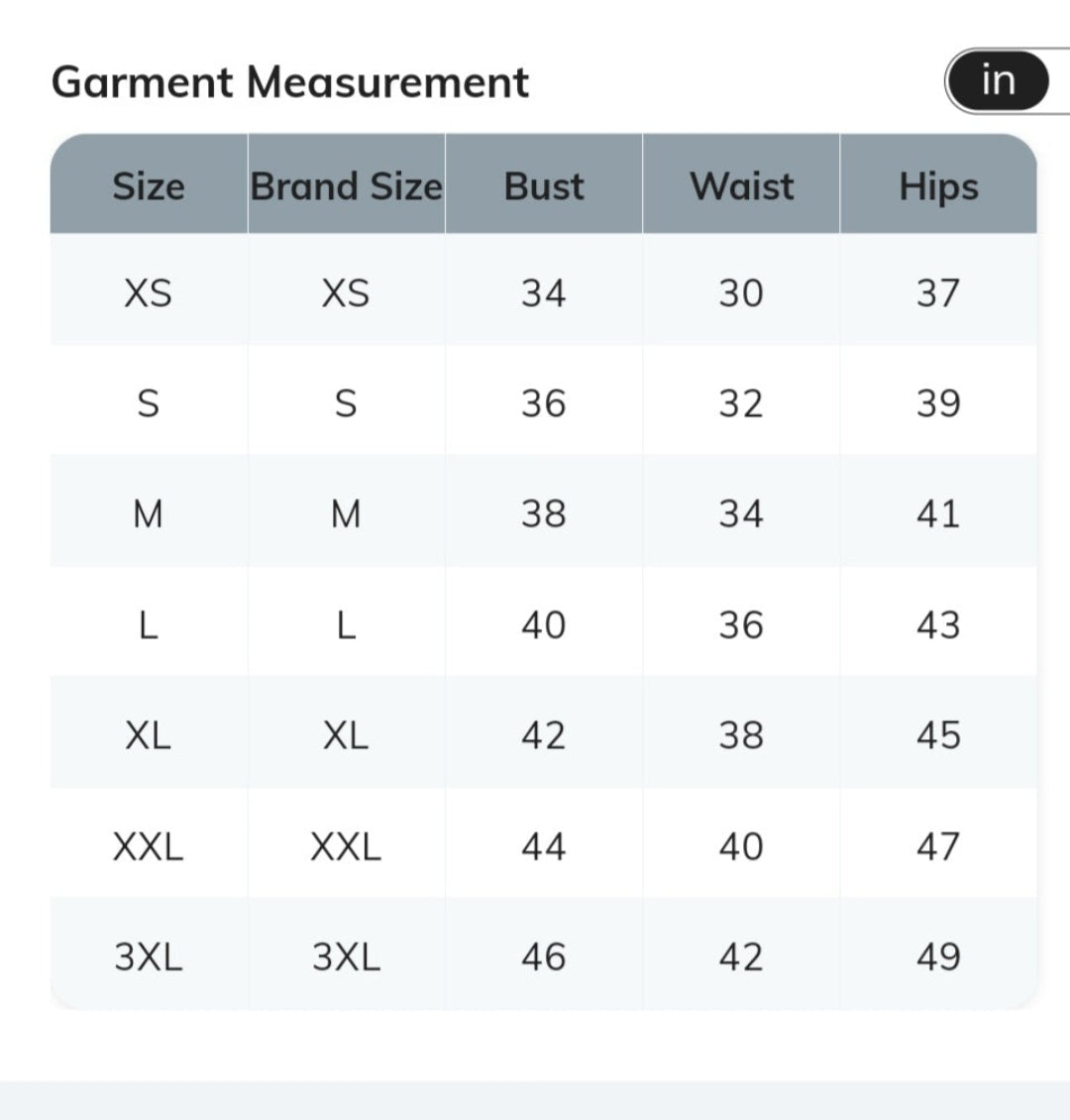Select the M size row label
This screenshot has width=1070, height=1120.
(148, 514)
